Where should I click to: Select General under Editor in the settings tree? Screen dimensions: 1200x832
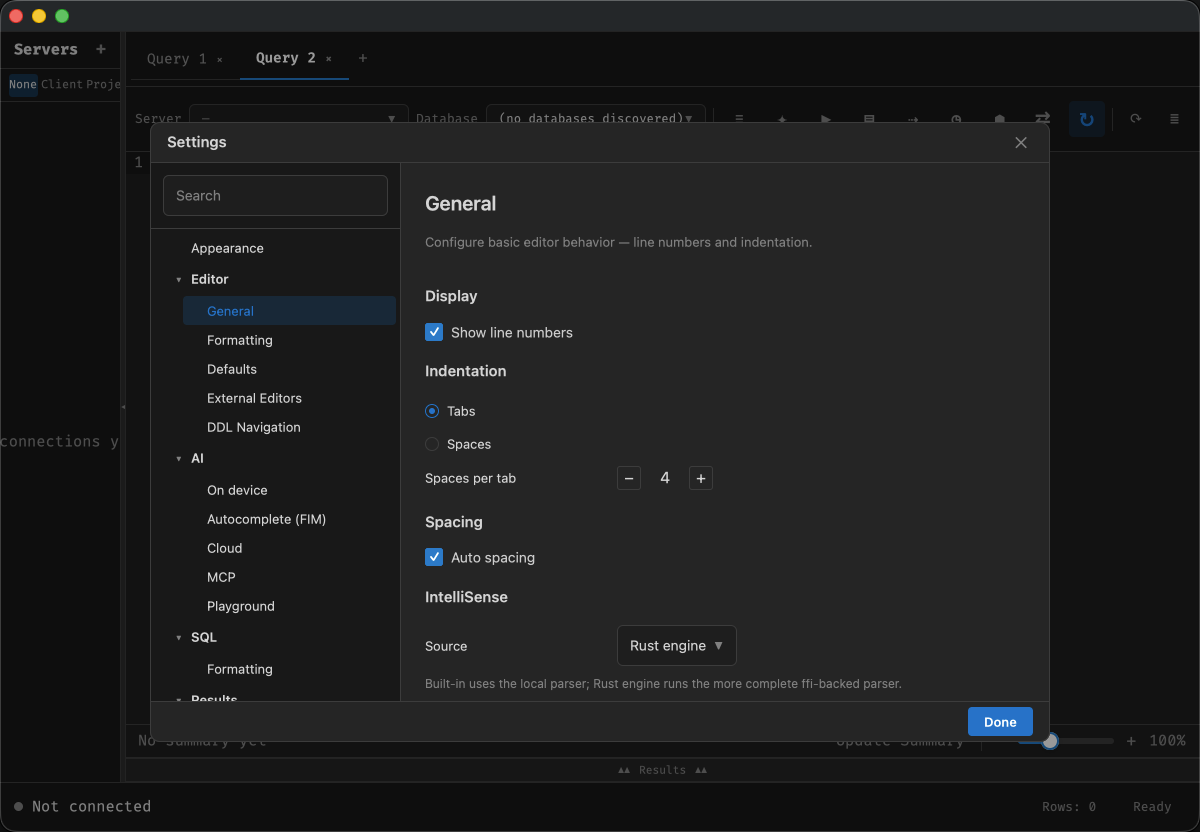[x=289, y=311]
